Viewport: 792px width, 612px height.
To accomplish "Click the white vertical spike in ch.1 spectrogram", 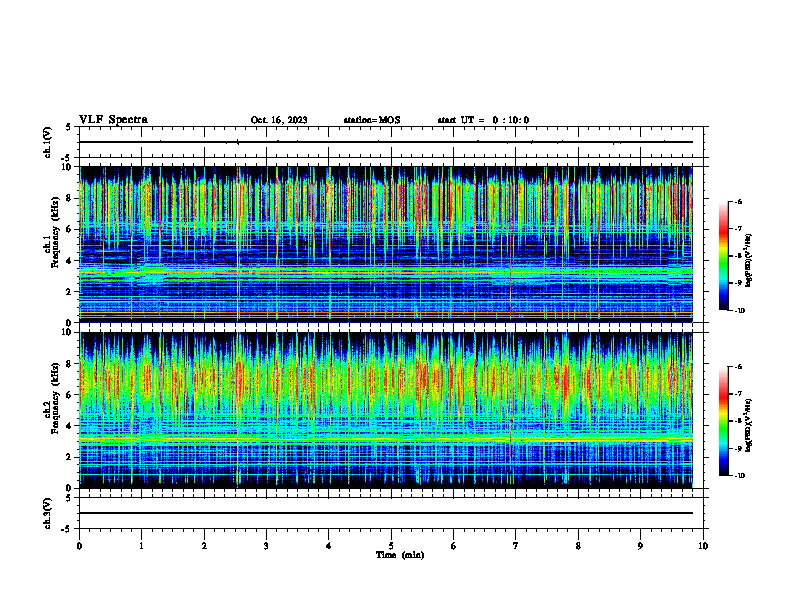I will click(x=237, y=244).
